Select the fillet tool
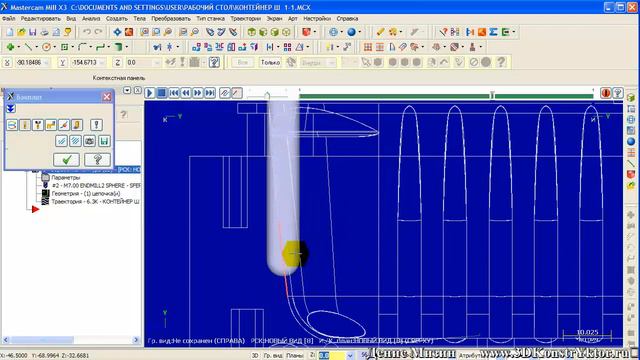 pos(82,47)
